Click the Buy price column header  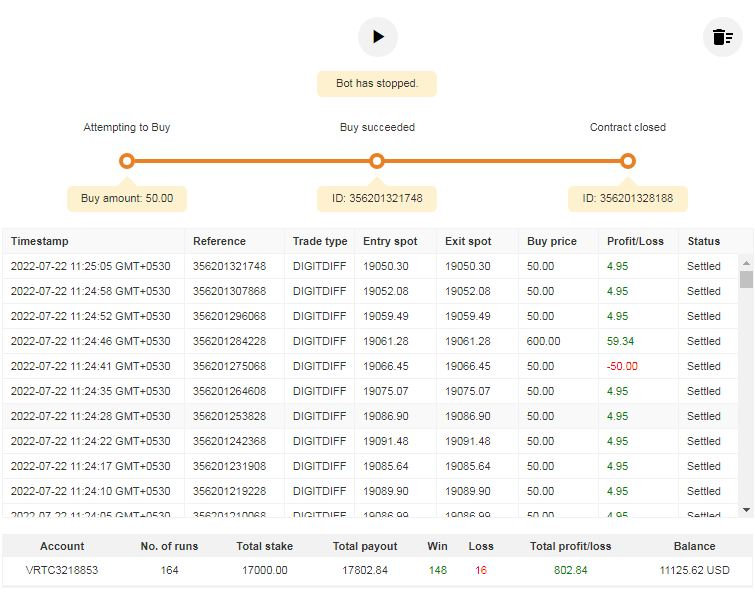click(552, 241)
